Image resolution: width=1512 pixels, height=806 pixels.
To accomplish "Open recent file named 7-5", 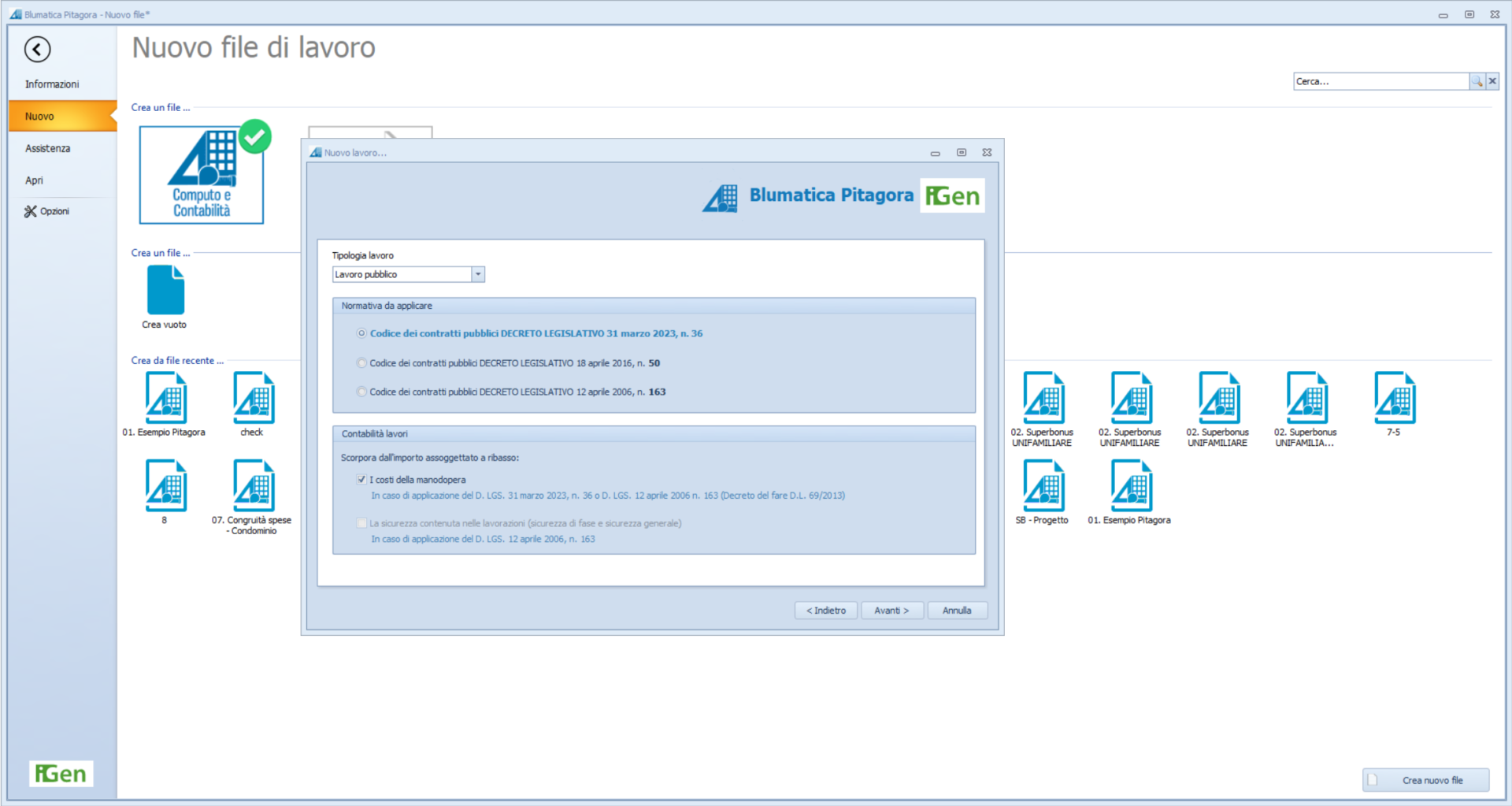I will click(1394, 399).
